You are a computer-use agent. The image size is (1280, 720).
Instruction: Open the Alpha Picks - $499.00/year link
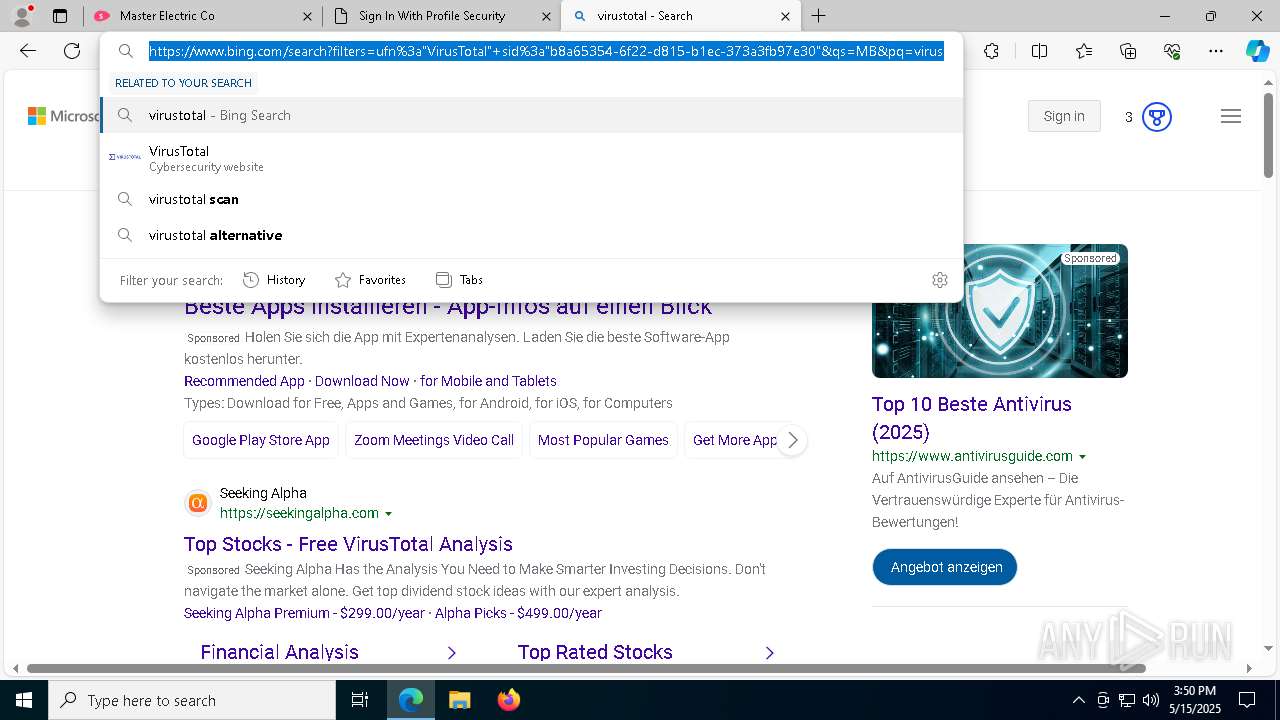click(518, 613)
